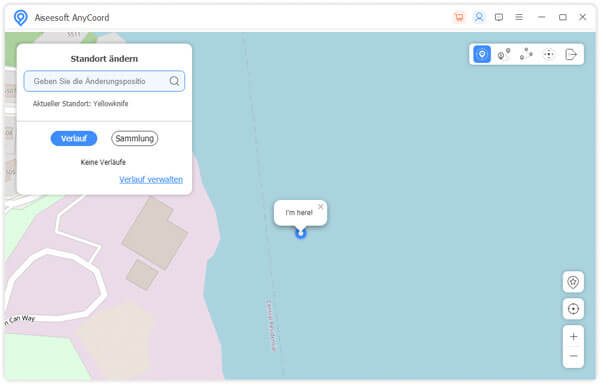Zoom out the map with minus button

point(573,356)
